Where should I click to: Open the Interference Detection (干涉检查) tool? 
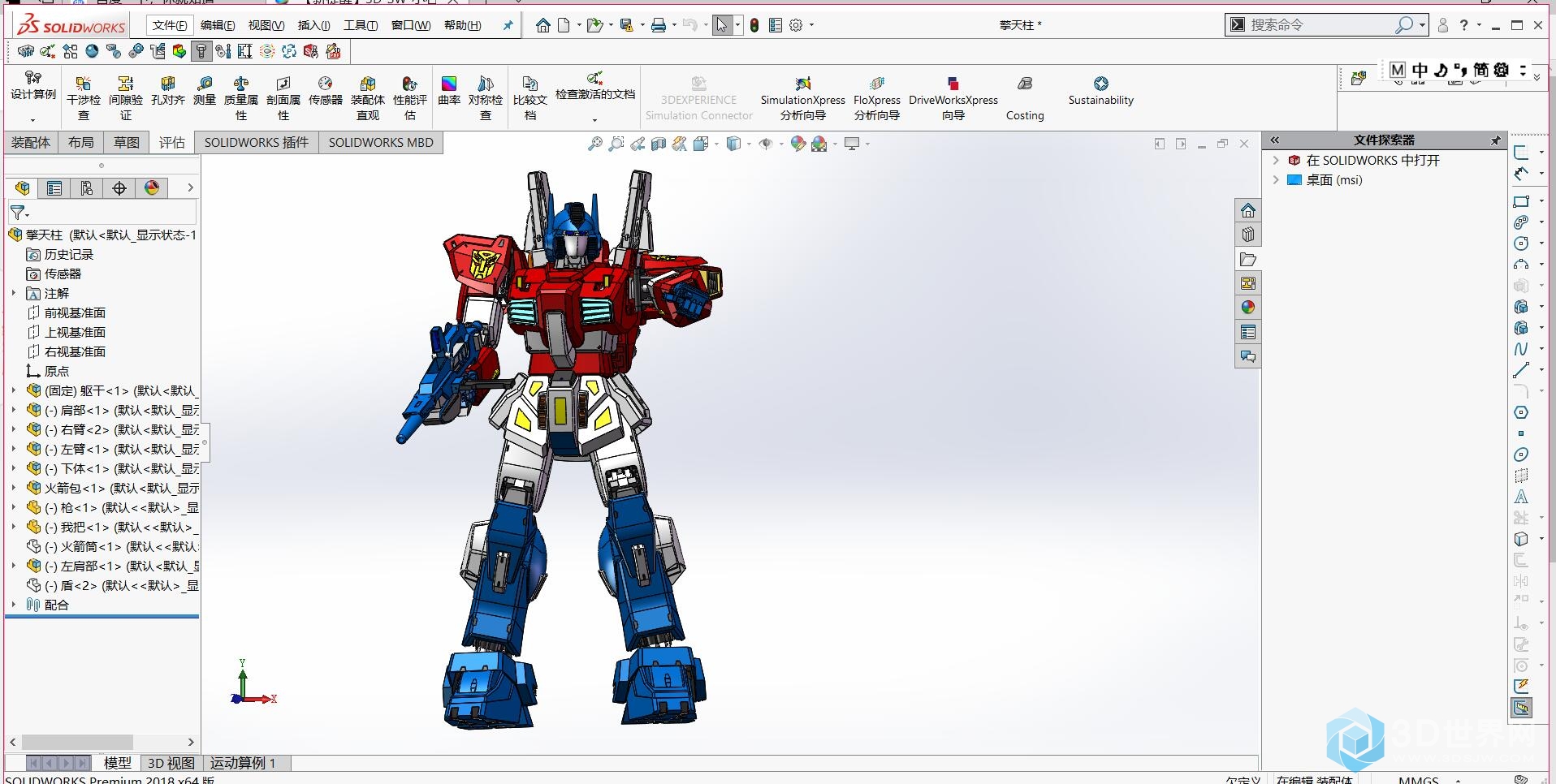(x=84, y=97)
